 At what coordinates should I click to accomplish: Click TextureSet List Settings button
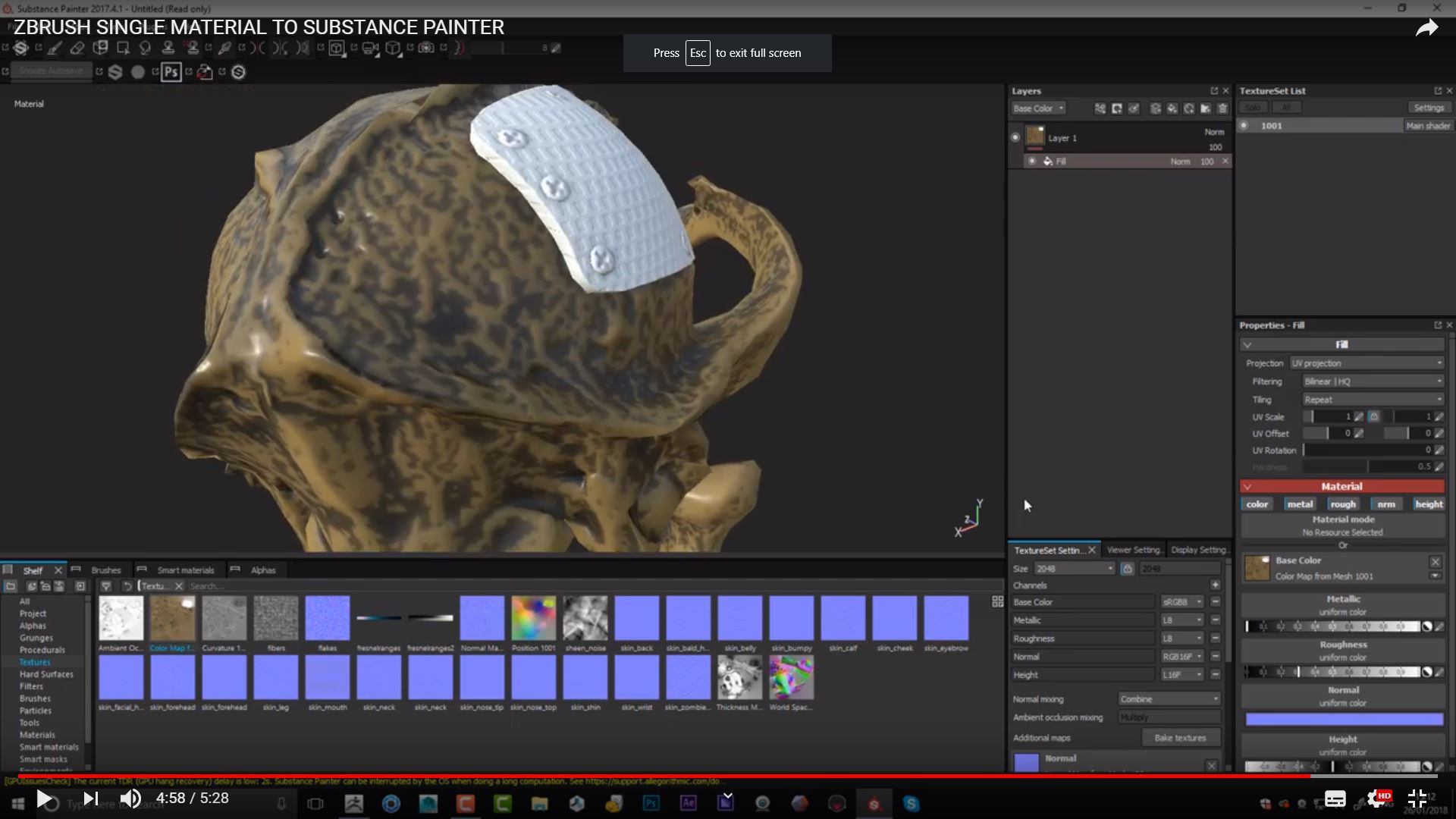[x=1429, y=108]
